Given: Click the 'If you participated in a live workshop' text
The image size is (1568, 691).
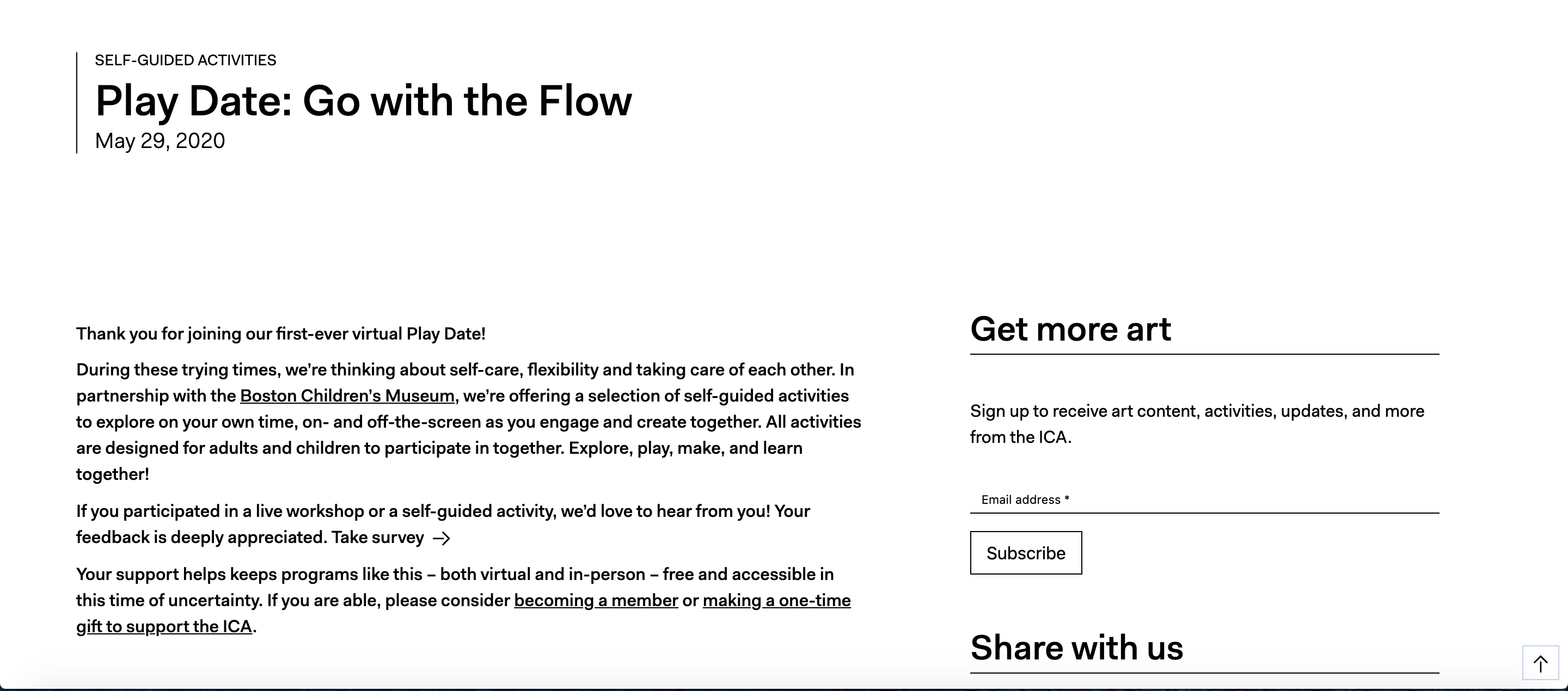Looking at the screenshot, I should (443, 511).
